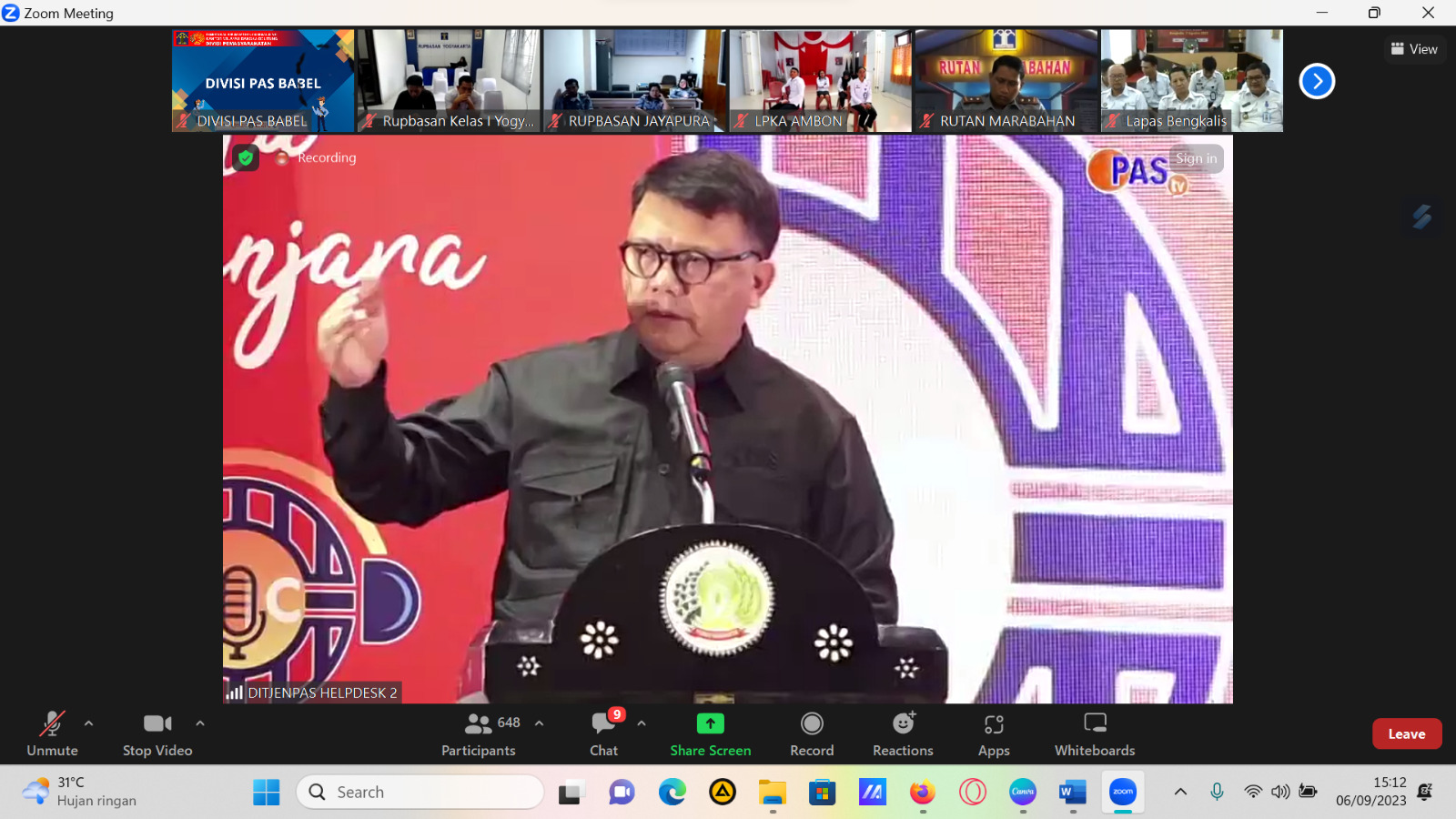Open Whiteboards
This screenshot has width=1456, height=819.
[1095, 733]
